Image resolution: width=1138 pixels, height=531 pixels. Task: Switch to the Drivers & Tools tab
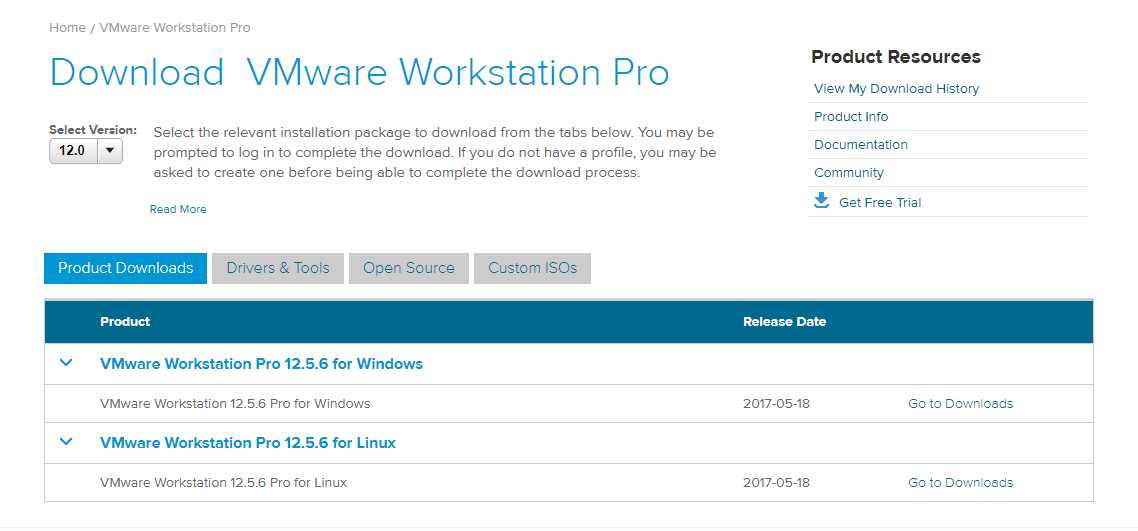click(x=277, y=268)
